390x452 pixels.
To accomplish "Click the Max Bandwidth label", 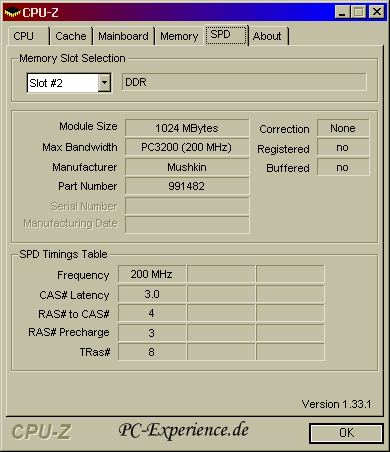I will pos(80,147).
